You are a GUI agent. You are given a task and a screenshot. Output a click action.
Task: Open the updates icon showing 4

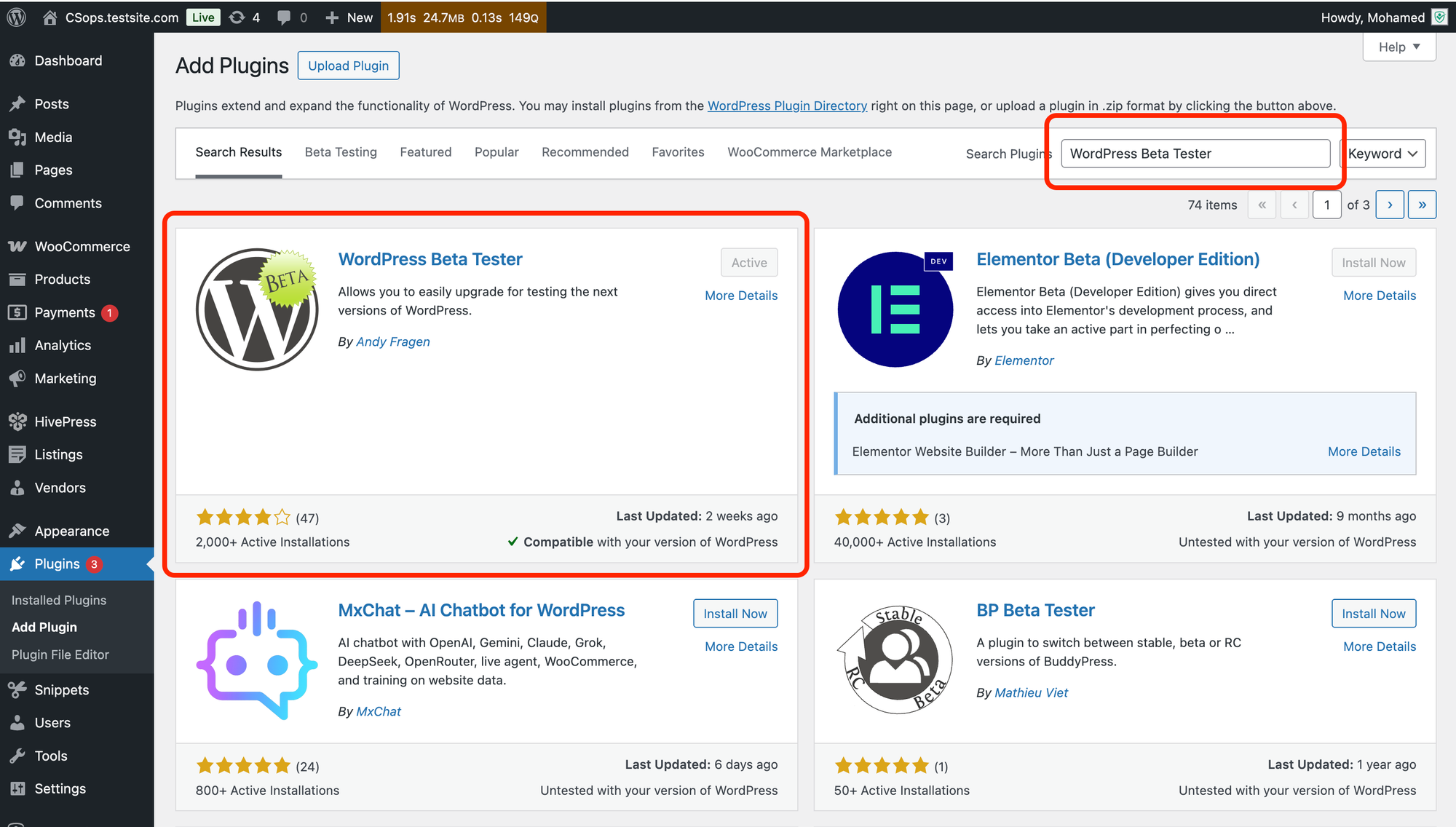pos(245,17)
